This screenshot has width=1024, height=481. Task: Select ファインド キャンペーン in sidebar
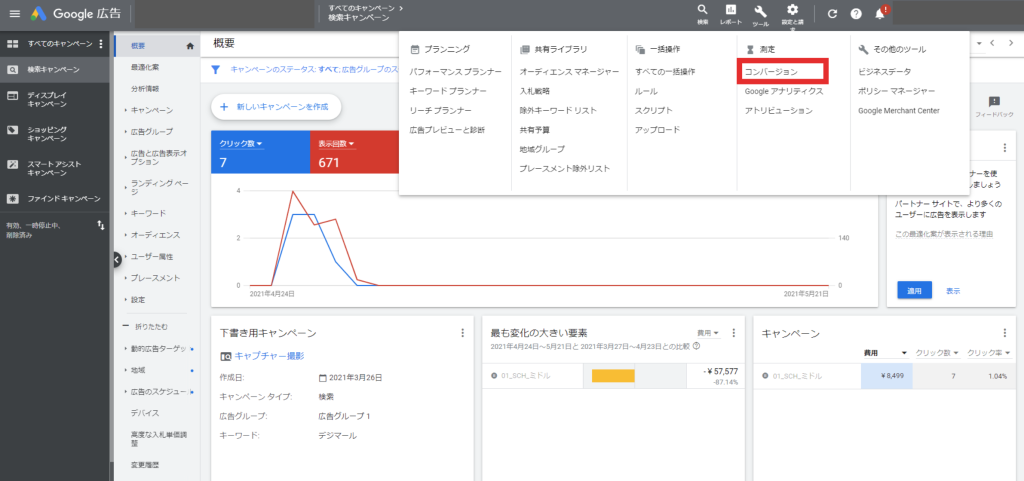tap(54, 198)
